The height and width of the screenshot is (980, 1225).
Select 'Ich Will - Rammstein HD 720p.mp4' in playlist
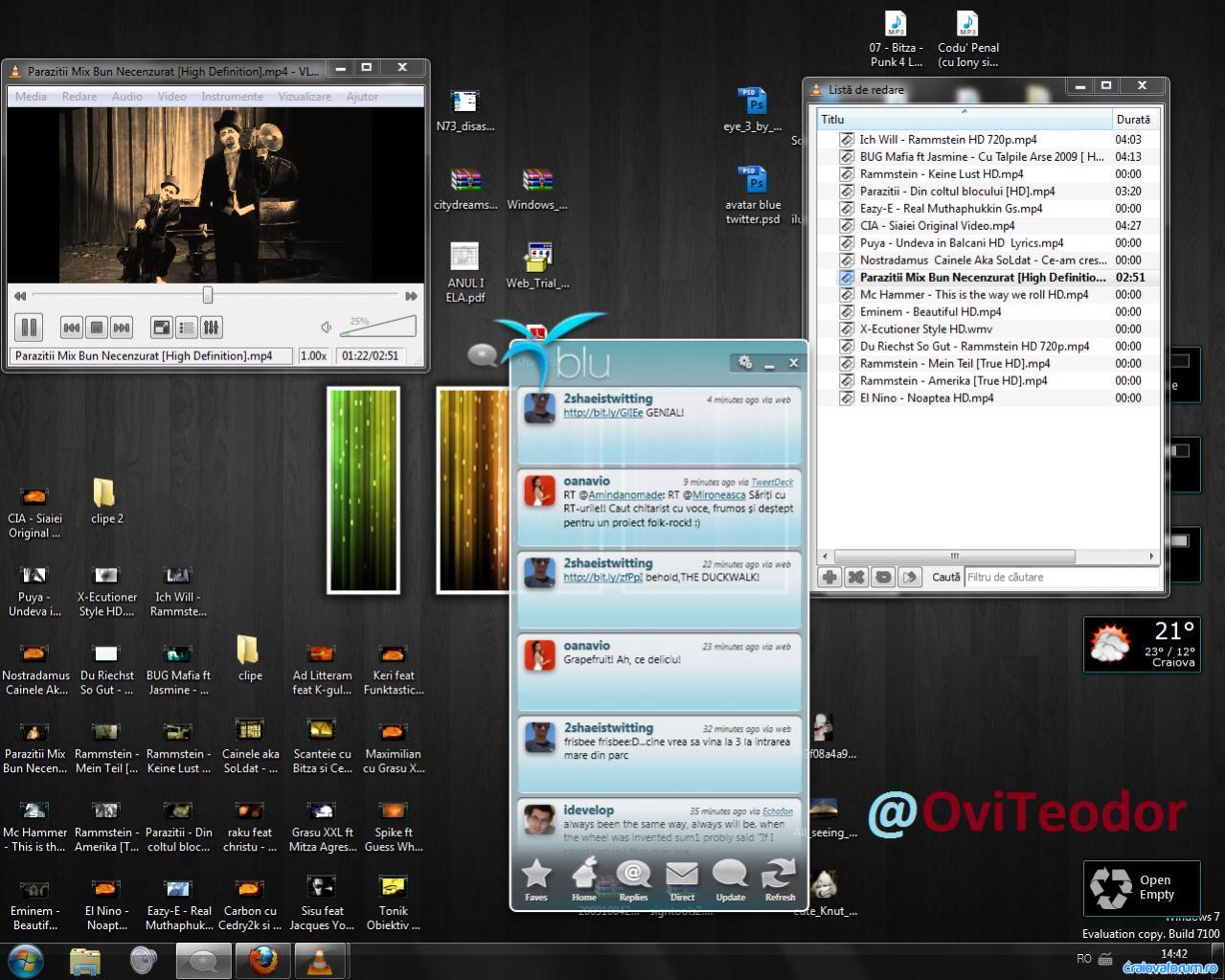pos(987,139)
